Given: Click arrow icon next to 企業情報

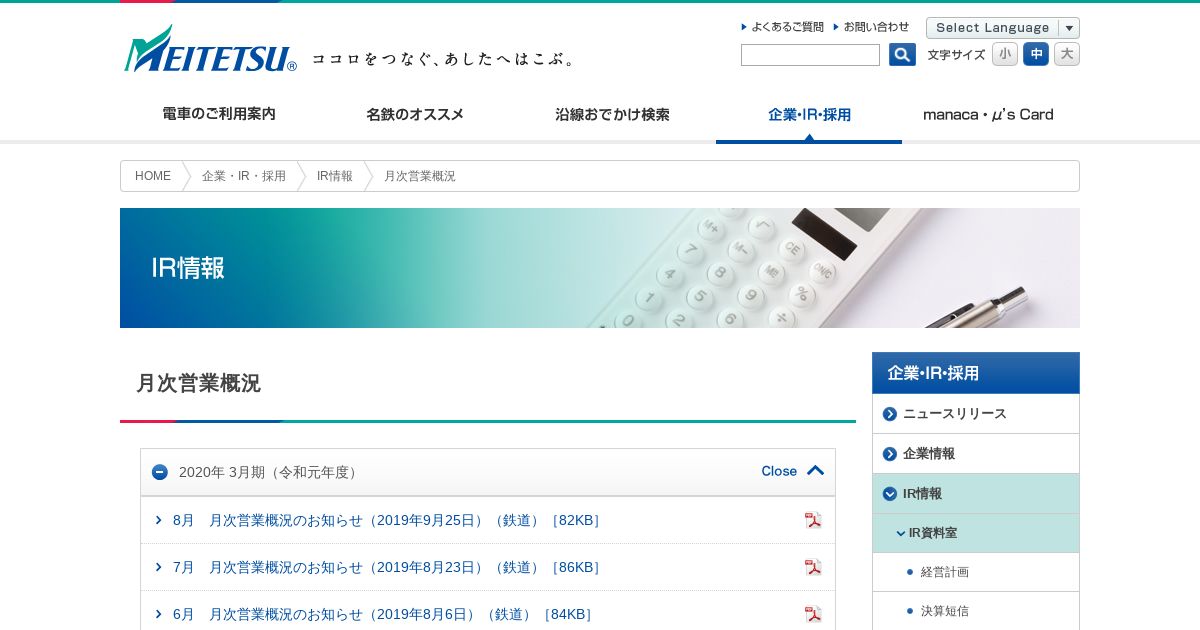Looking at the screenshot, I should [890, 454].
